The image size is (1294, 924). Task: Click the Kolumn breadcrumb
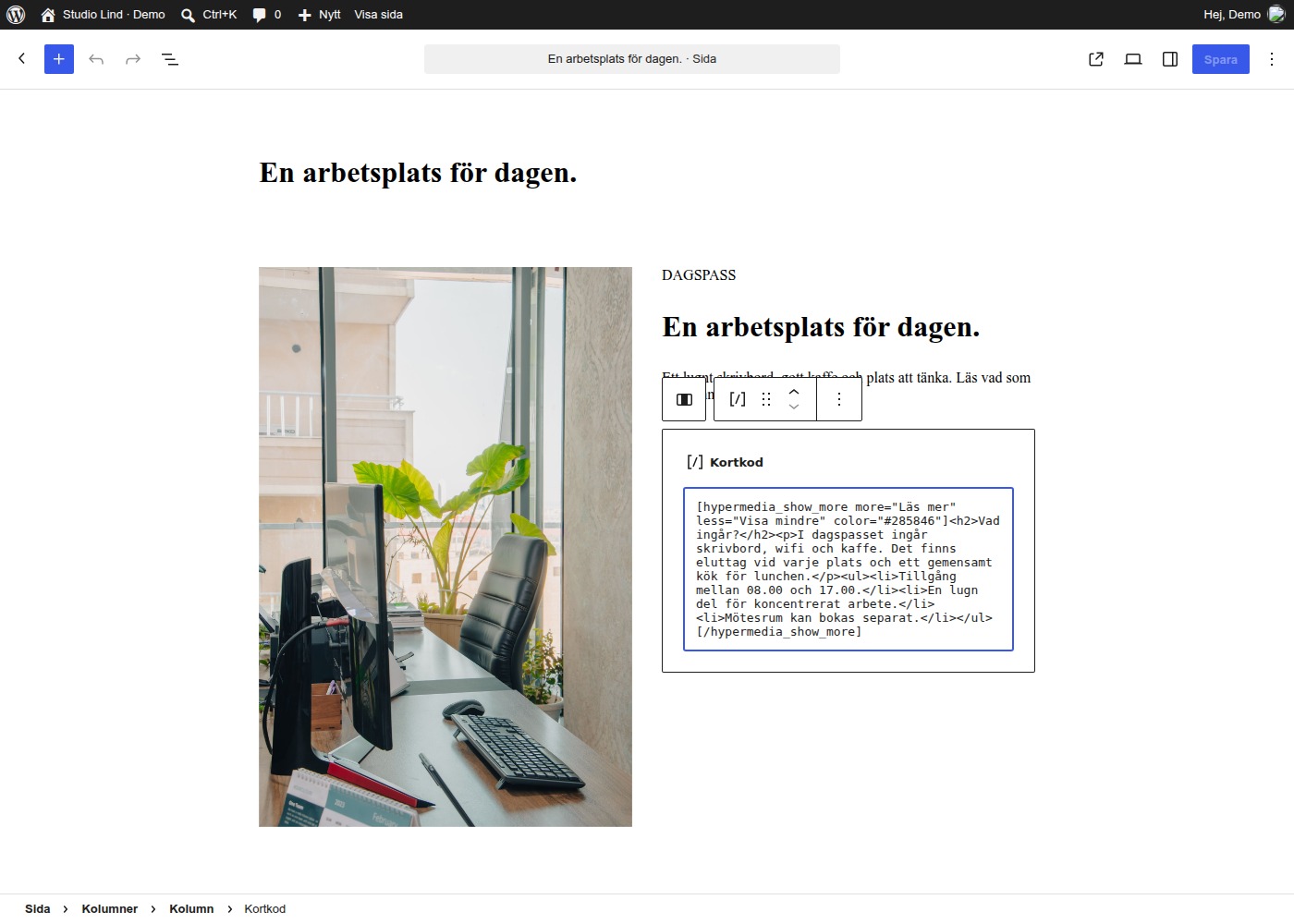click(191, 909)
